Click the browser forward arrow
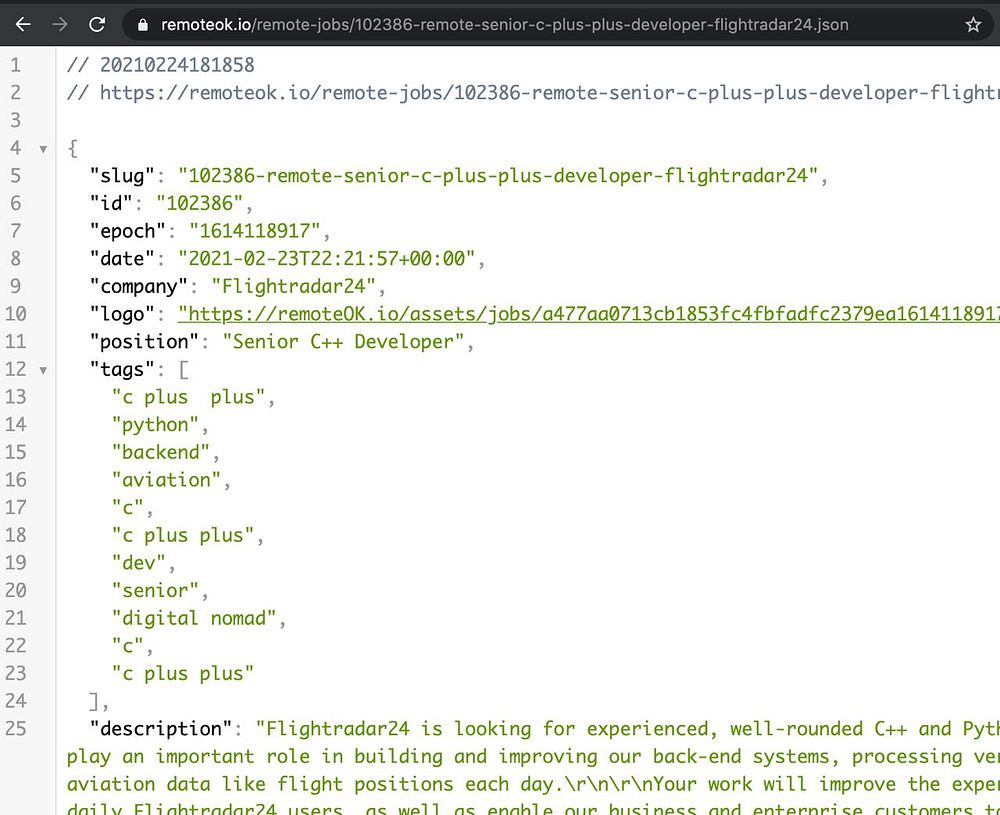Viewport: 1000px width, 815px height. pos(60,25)
